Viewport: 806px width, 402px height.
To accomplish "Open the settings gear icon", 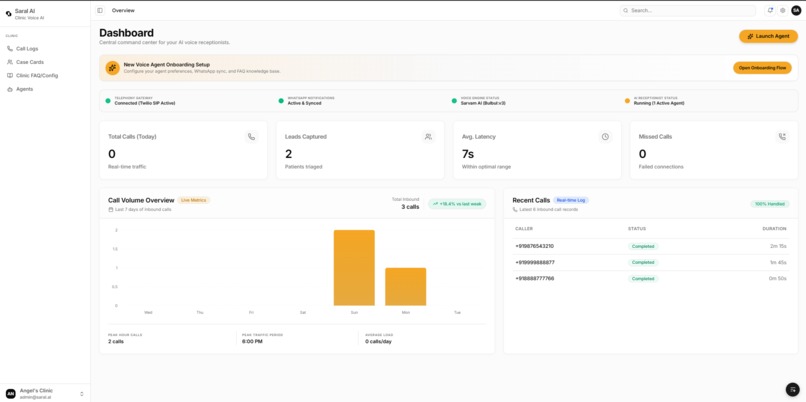I will pyautogui.click(x=783, y=10).
